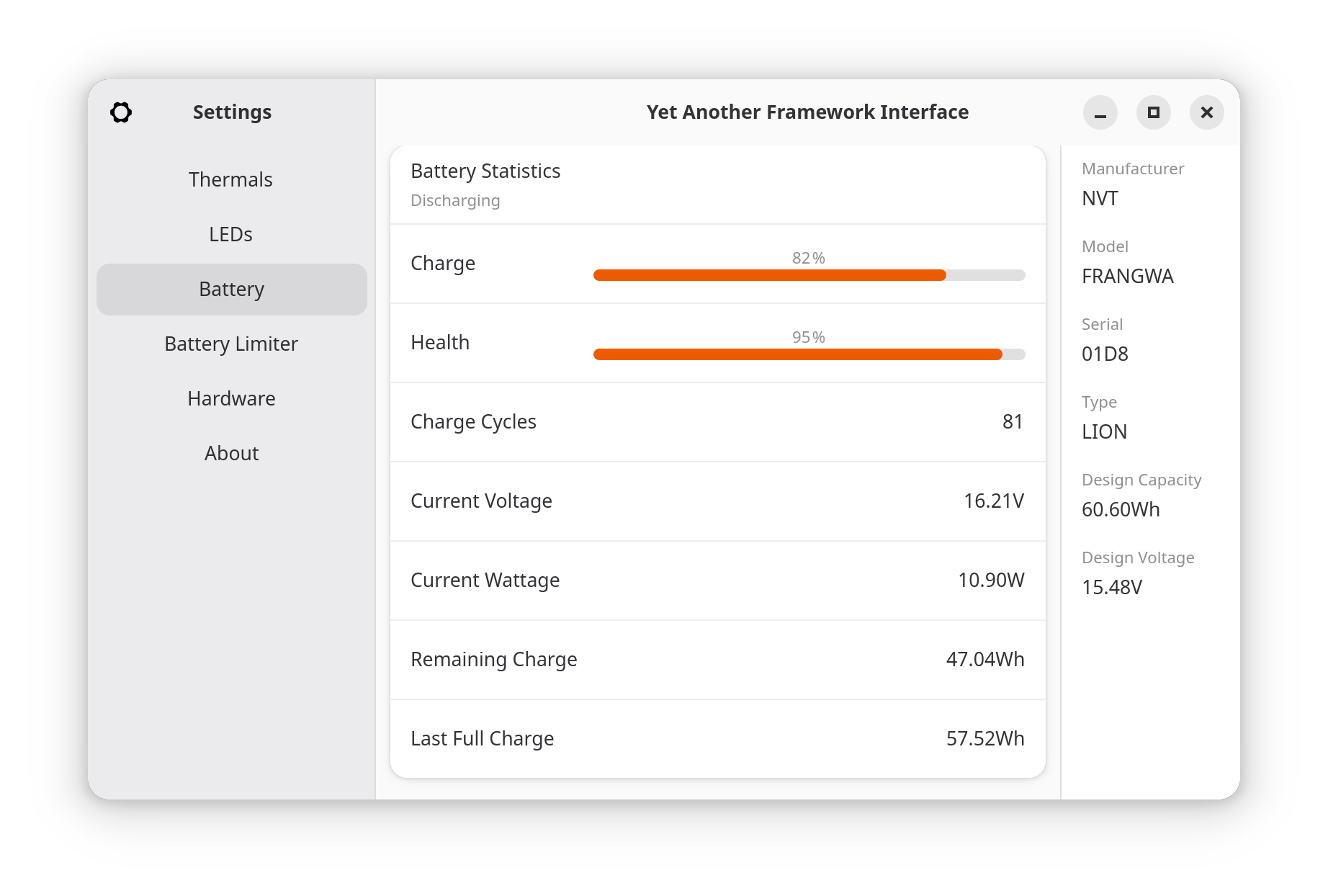Open the Hardware settings page
The width and height of the screenshot is (1328, 896).
pyautogui.click(x=230, y=398)
